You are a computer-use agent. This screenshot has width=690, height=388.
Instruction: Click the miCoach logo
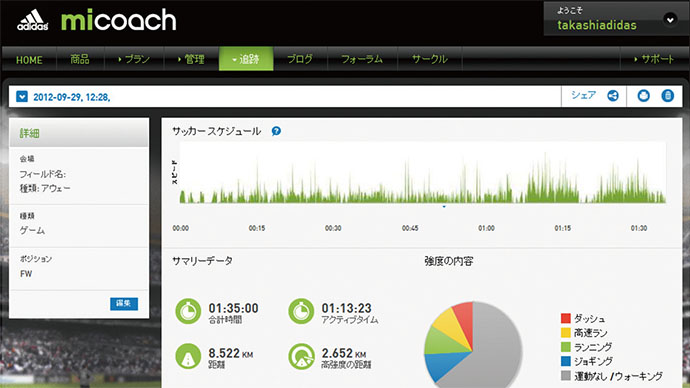pyautogui.click(x=118, y=20)
